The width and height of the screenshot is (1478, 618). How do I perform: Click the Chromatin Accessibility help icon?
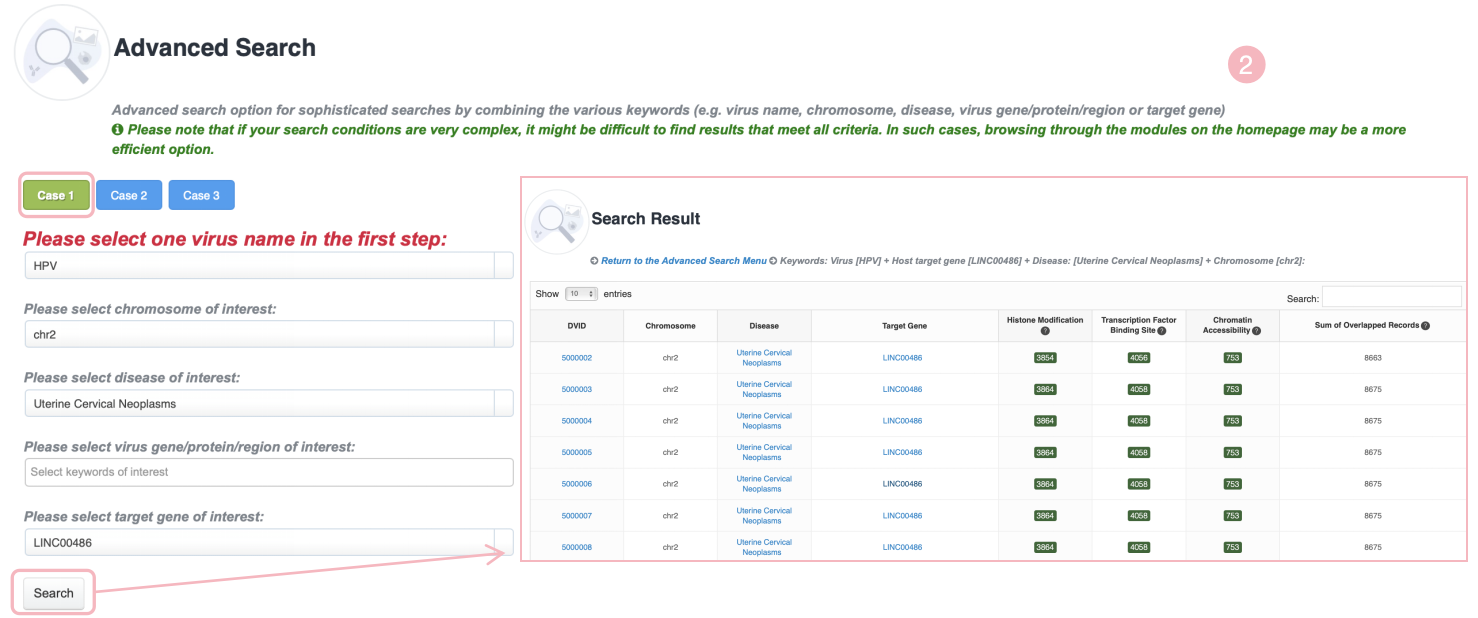coord(1256,331)
